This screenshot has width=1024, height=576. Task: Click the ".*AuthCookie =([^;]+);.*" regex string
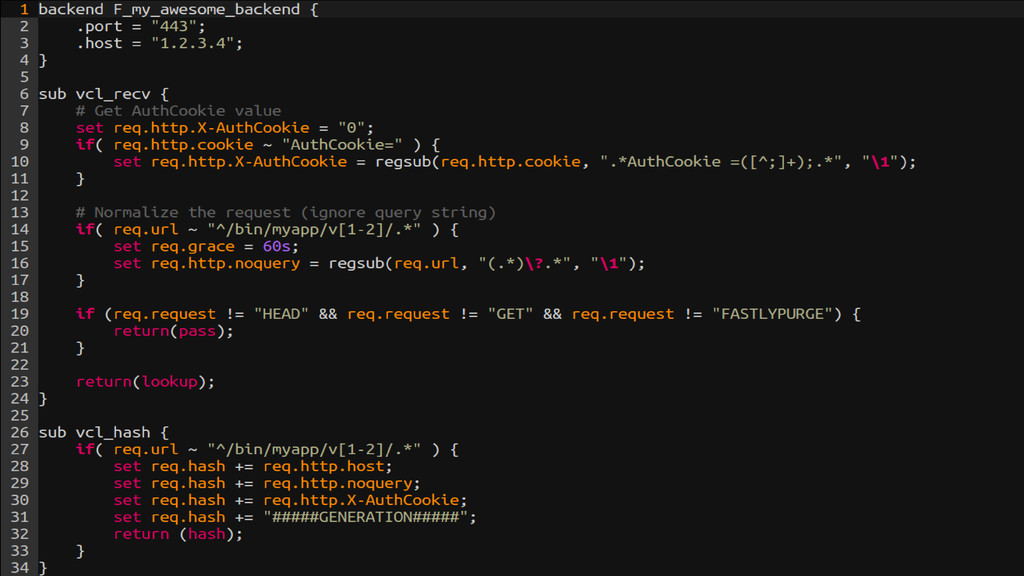pos(721,162)
